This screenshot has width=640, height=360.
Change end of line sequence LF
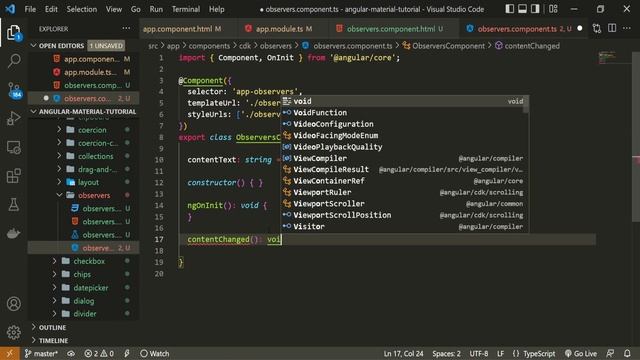pos(500,353)
